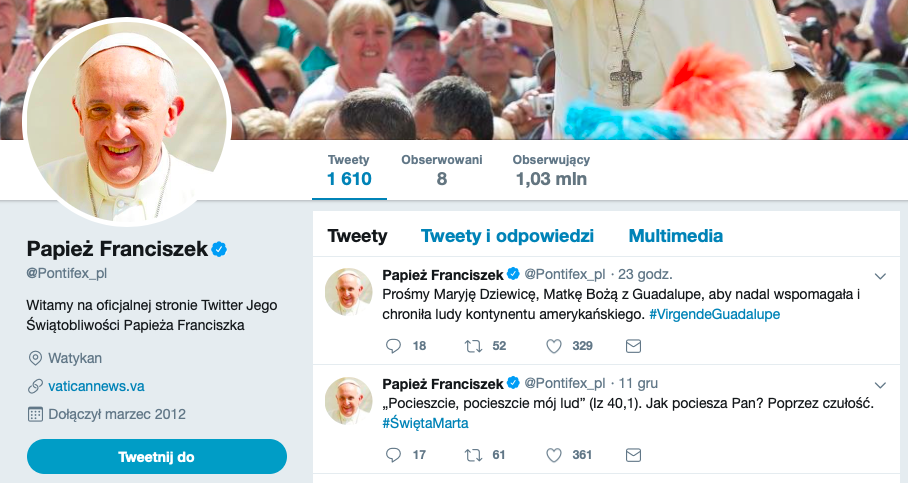Follow the #ŚwiętaMarta hashtag link
The image size is (908, 483).
pyautogui.click(x=425, y=423)
